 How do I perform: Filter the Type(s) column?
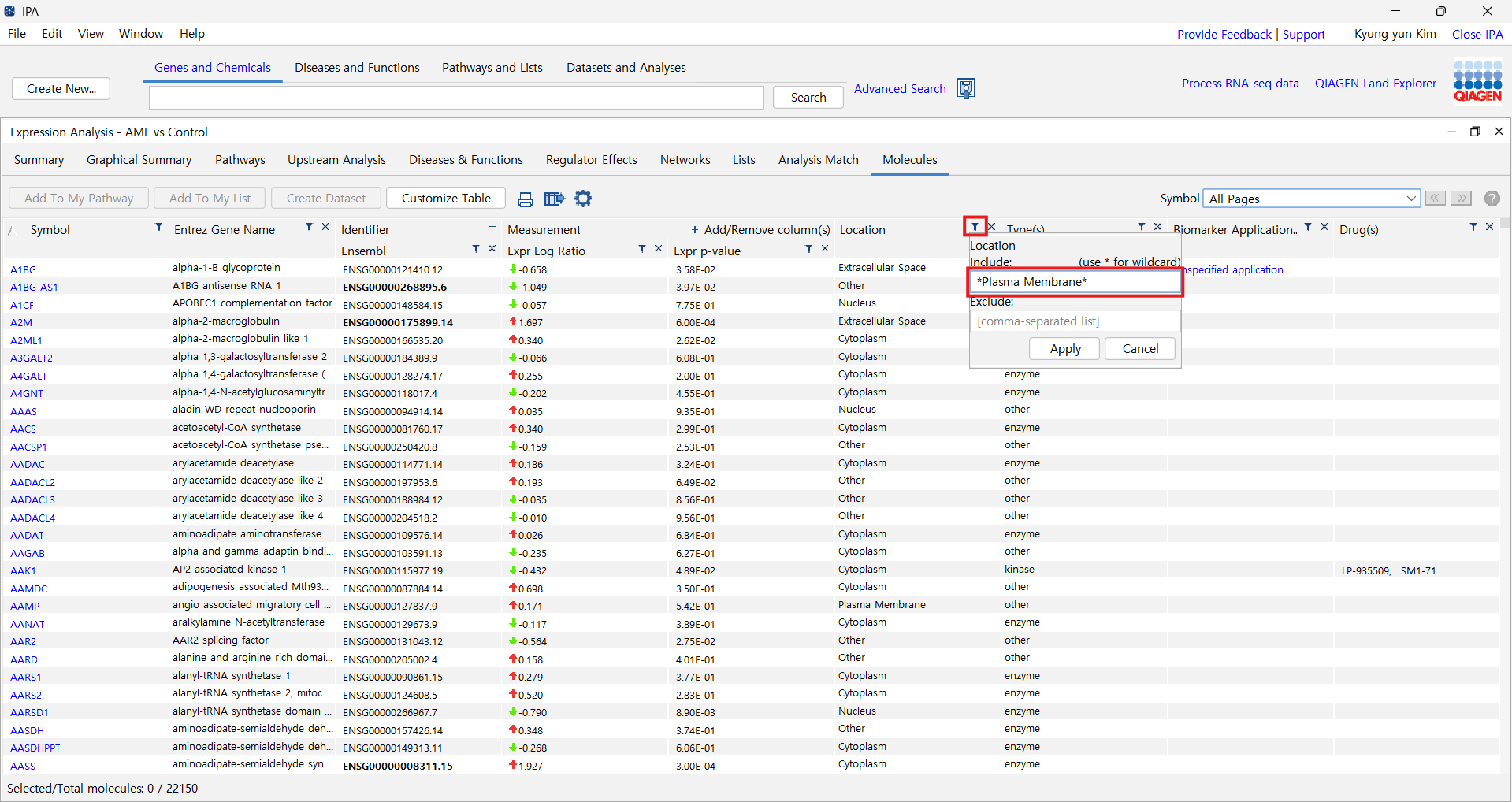pos(1141,227)
